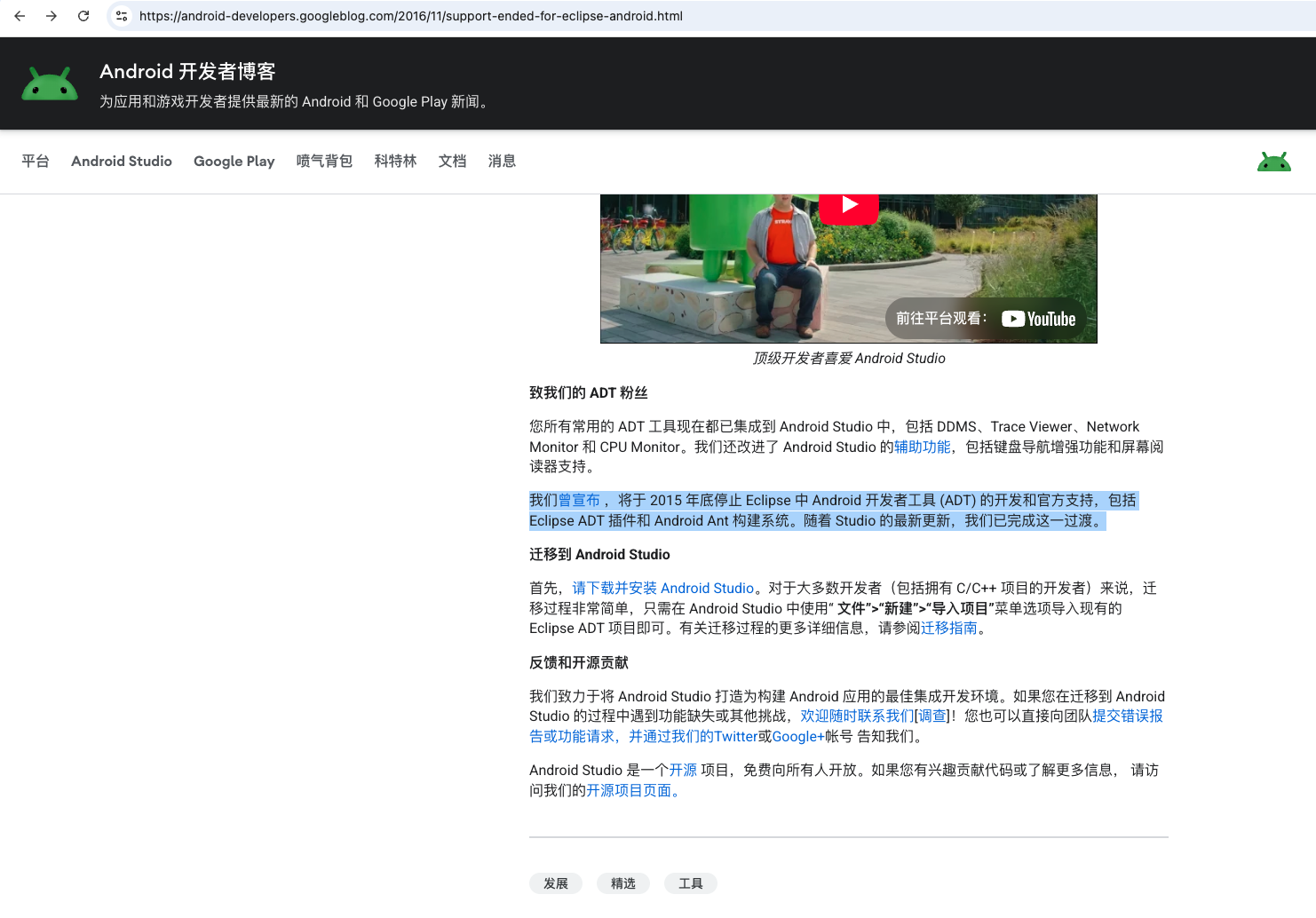Select the 精选 tag
This screenshot has width=1316, height=918.
(x=623, y=883)
